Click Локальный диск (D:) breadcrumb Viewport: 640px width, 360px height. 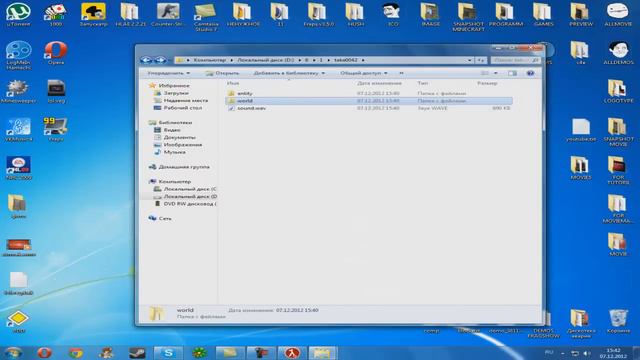pos(265,60)
